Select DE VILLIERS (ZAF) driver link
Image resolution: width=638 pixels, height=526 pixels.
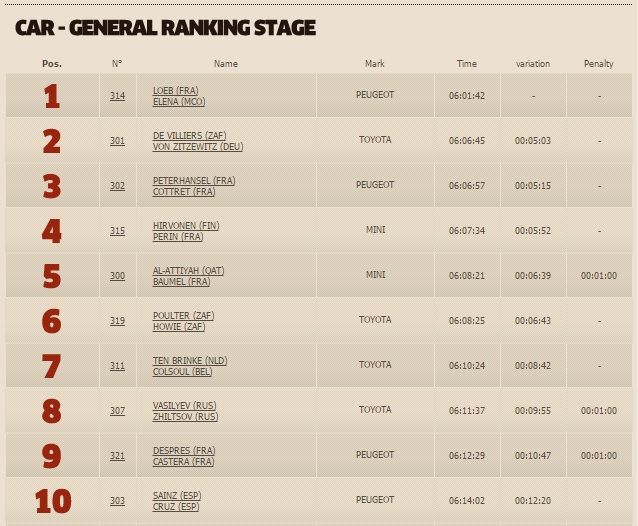tap(186, 136)
